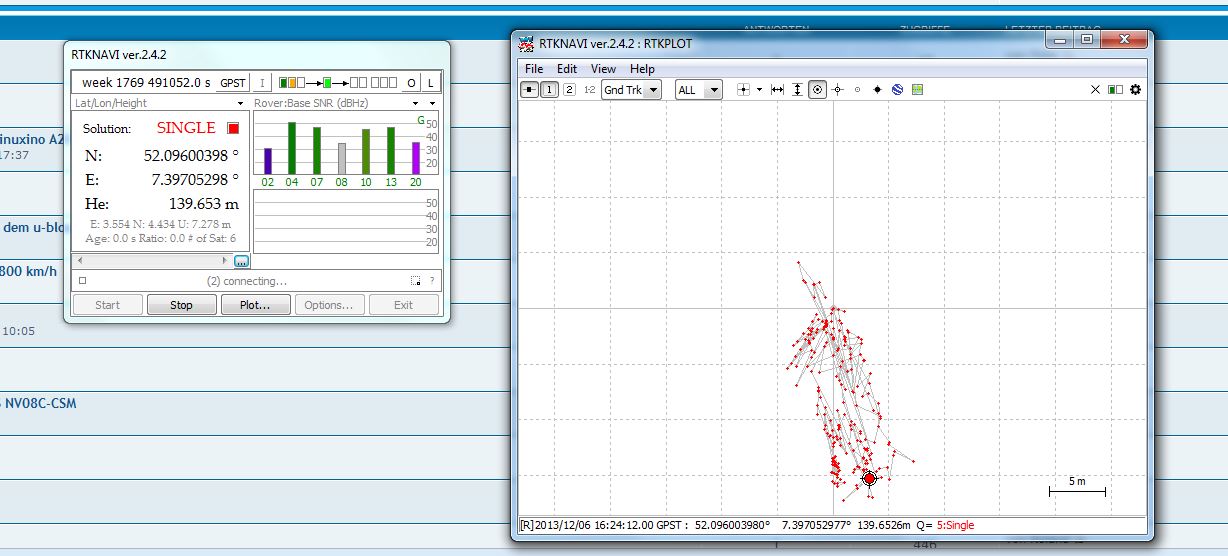
Task: Click the fit horizontal scale icon
Action: (778, 90)
